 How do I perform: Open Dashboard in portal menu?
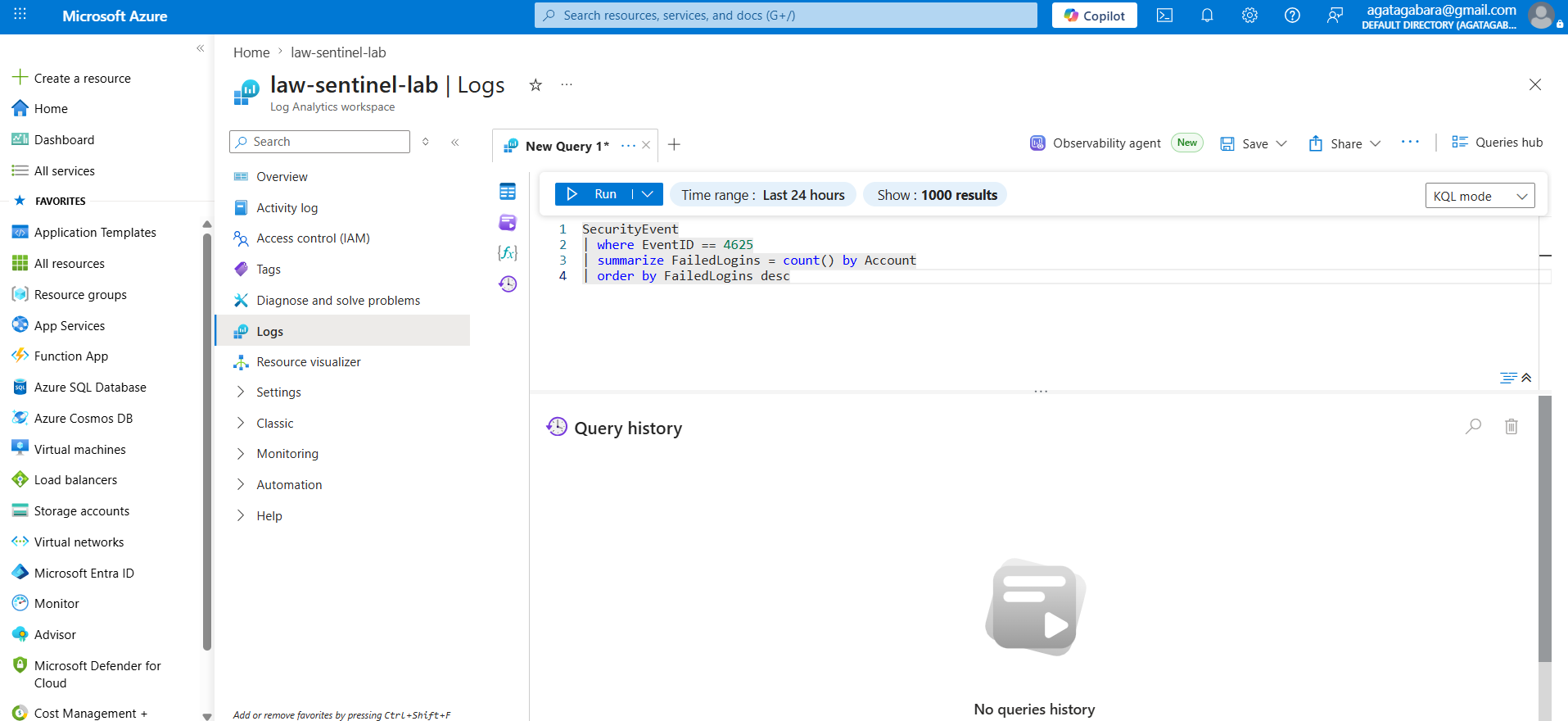tap(65, 140)
